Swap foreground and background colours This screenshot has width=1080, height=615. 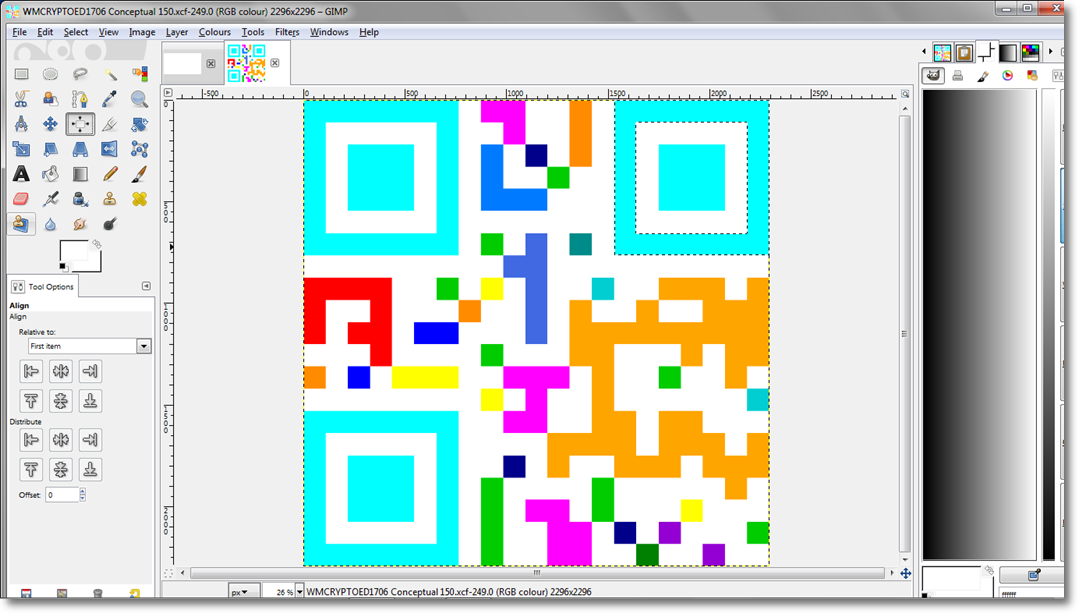pyautogui.click(x=96, y=244)
